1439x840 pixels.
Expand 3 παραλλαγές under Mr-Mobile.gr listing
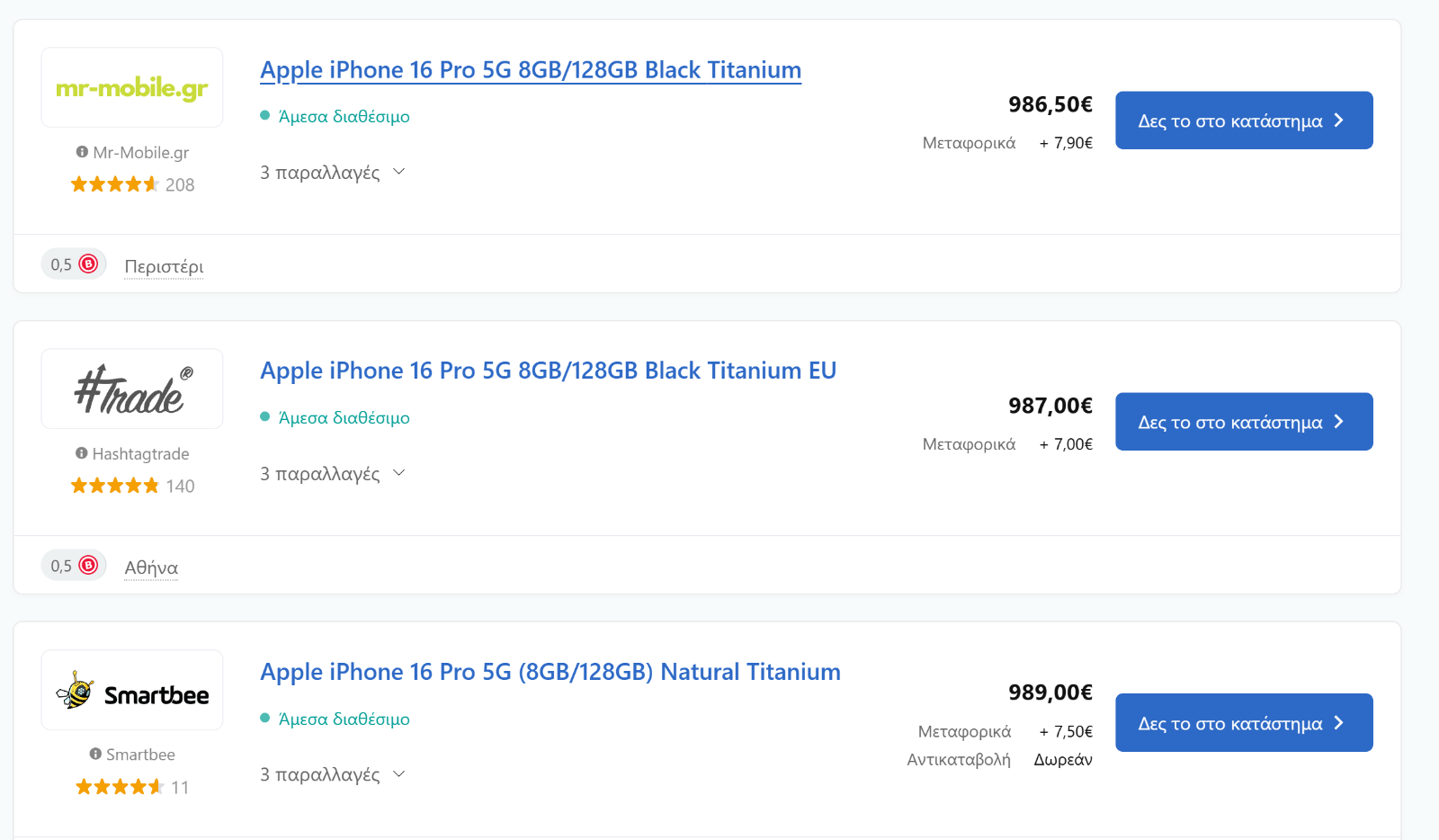333,172
